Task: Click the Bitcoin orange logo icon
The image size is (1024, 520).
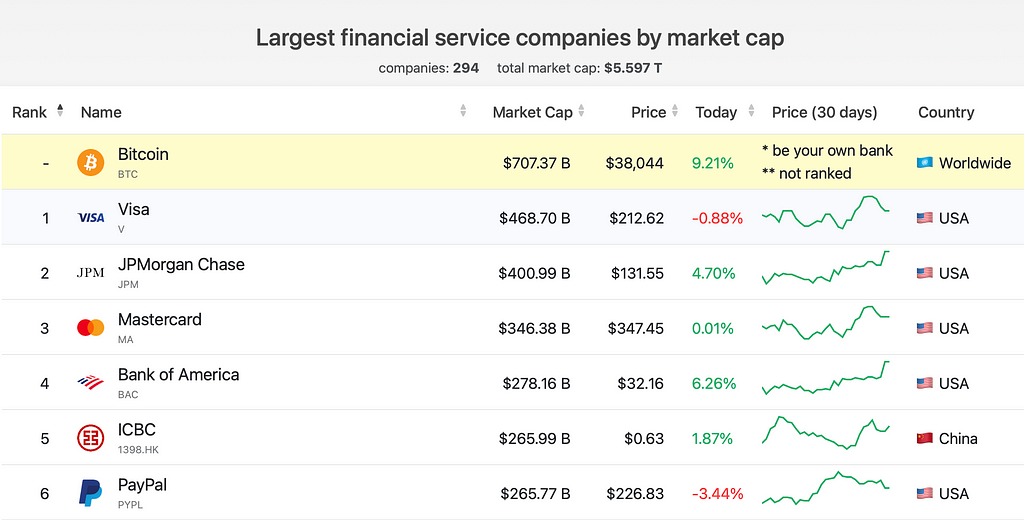Action: click(91, 163)
